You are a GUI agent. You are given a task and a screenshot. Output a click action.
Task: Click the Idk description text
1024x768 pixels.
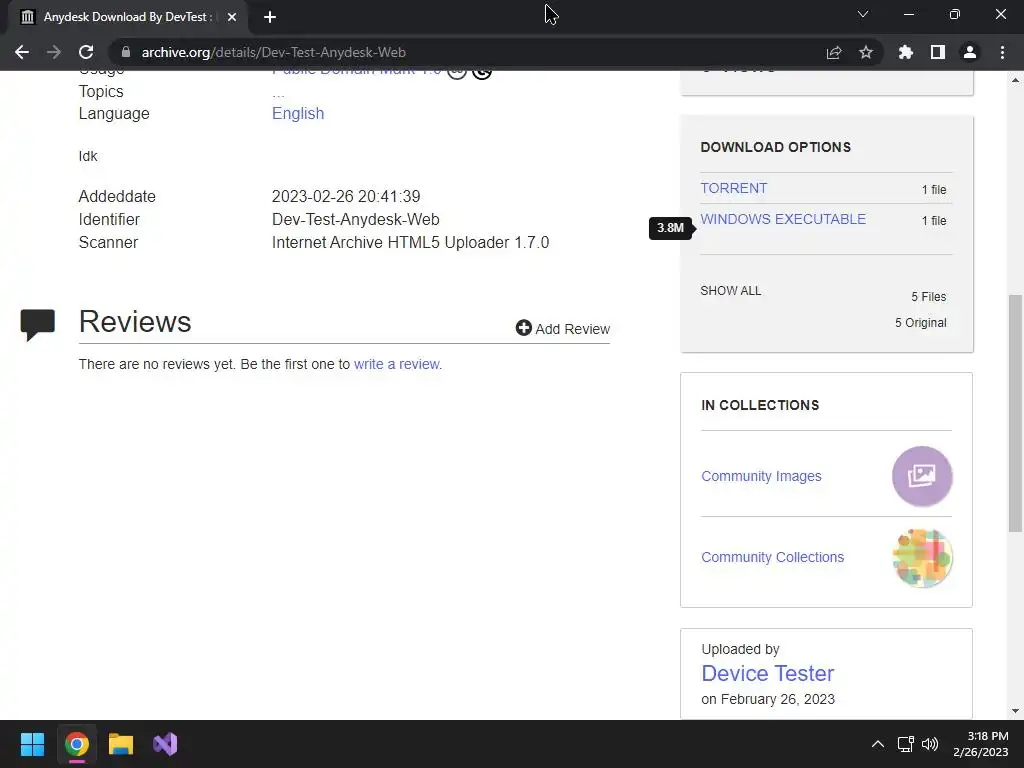coord(88,156)
